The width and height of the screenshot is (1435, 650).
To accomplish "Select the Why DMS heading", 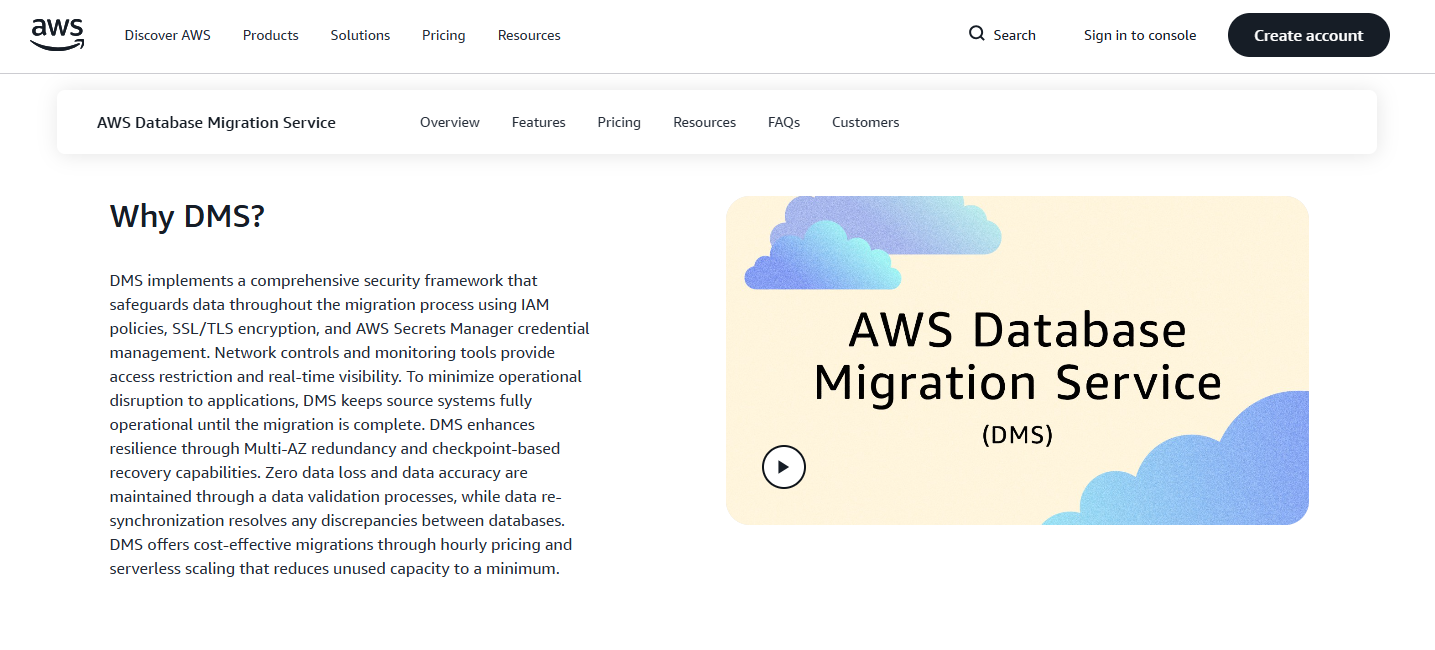I will pyautogui.click(x=187, y=216).
